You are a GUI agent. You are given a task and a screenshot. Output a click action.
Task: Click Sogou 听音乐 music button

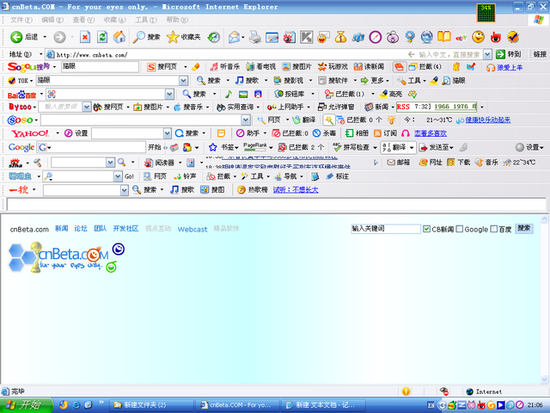pos(225,67)
